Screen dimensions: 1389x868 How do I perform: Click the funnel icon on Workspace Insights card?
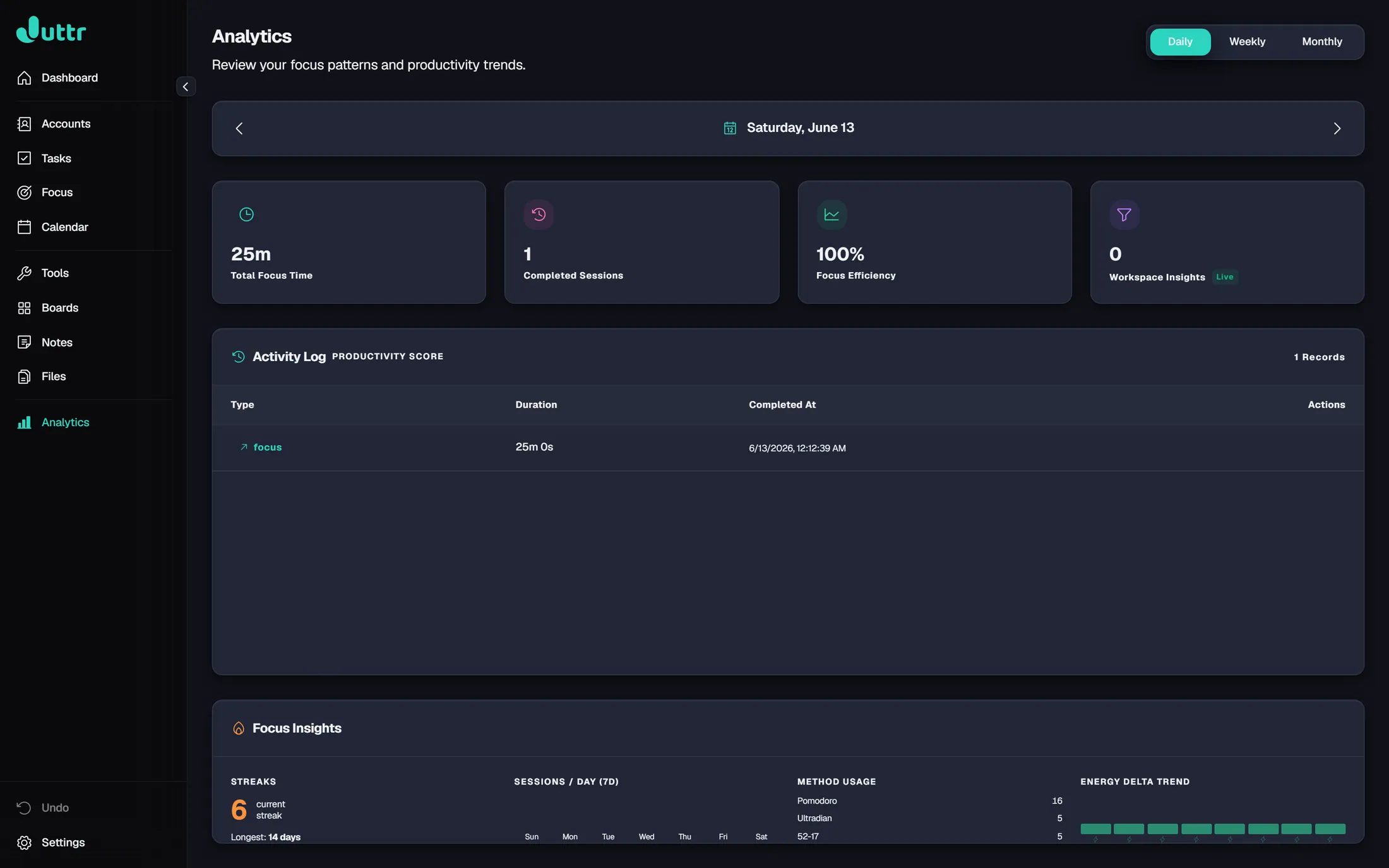(1124, 215)
